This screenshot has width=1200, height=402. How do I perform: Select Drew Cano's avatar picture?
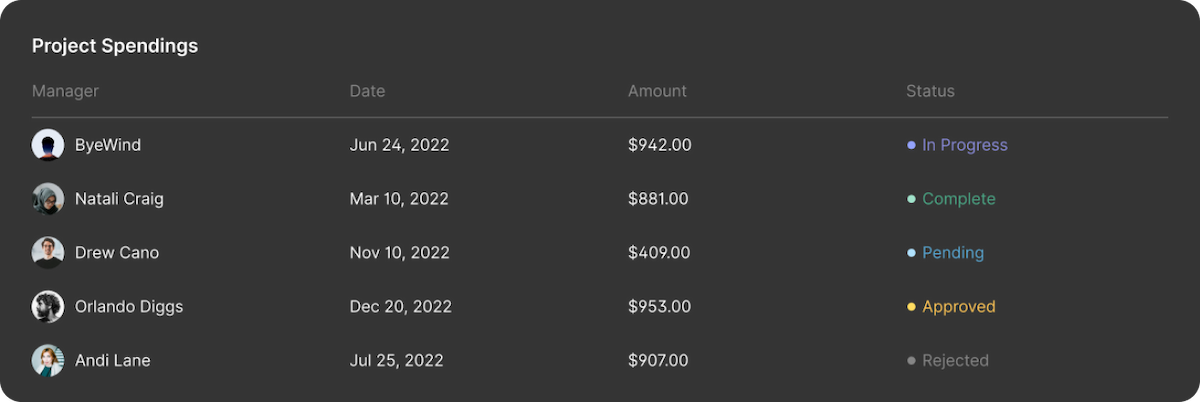coord(48,253)
